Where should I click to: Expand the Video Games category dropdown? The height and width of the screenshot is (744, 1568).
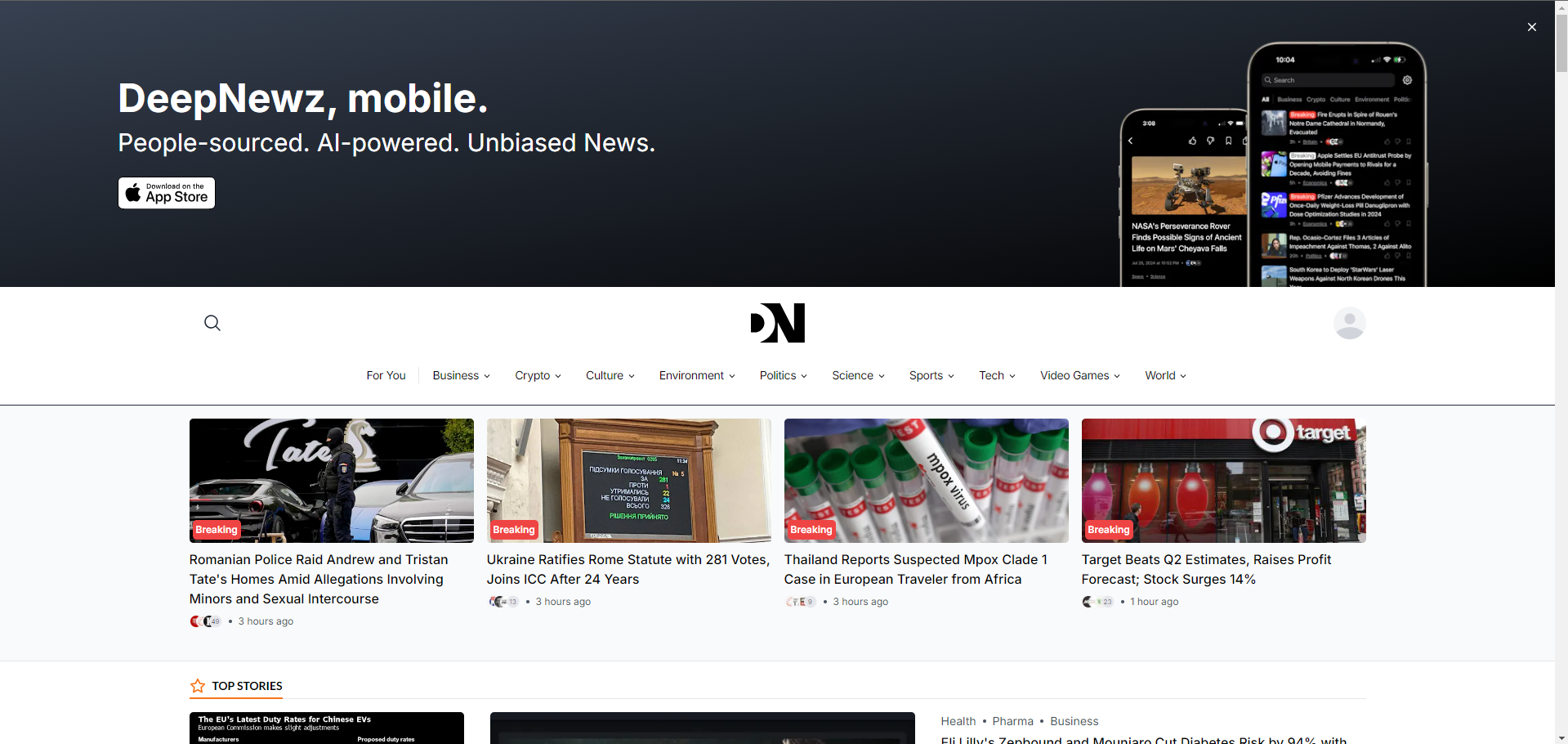tap(1080, 375)
